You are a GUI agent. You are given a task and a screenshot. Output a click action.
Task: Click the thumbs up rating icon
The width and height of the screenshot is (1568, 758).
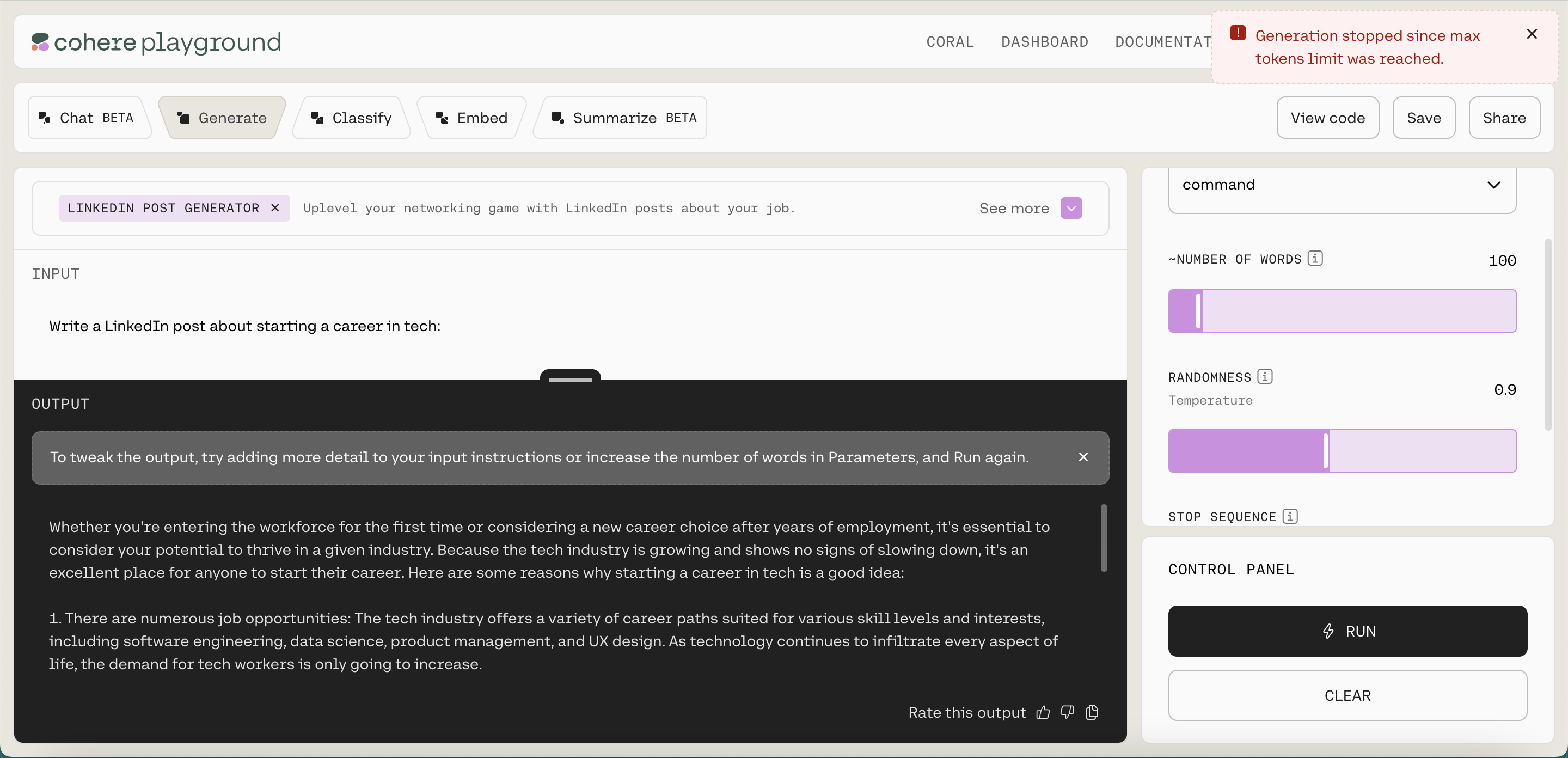[1043, 712]
